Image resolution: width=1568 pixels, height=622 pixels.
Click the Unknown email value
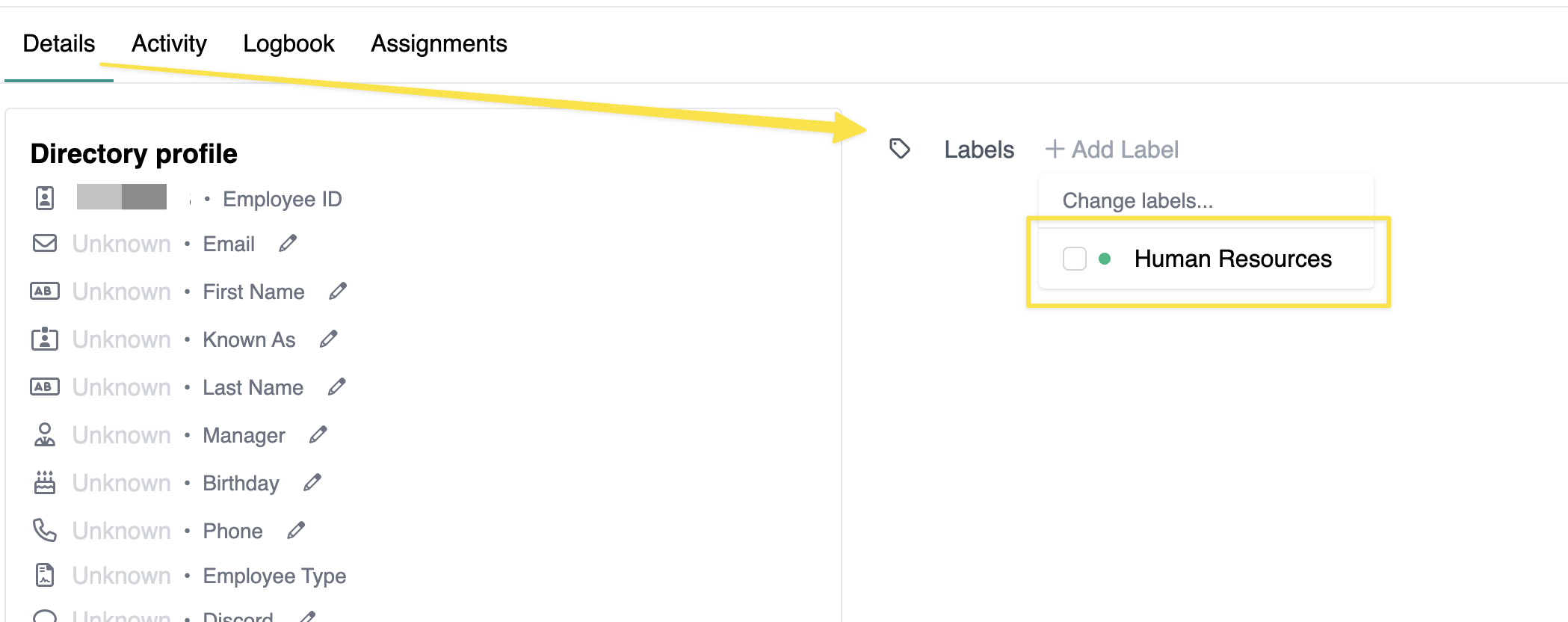click(122, 244)
